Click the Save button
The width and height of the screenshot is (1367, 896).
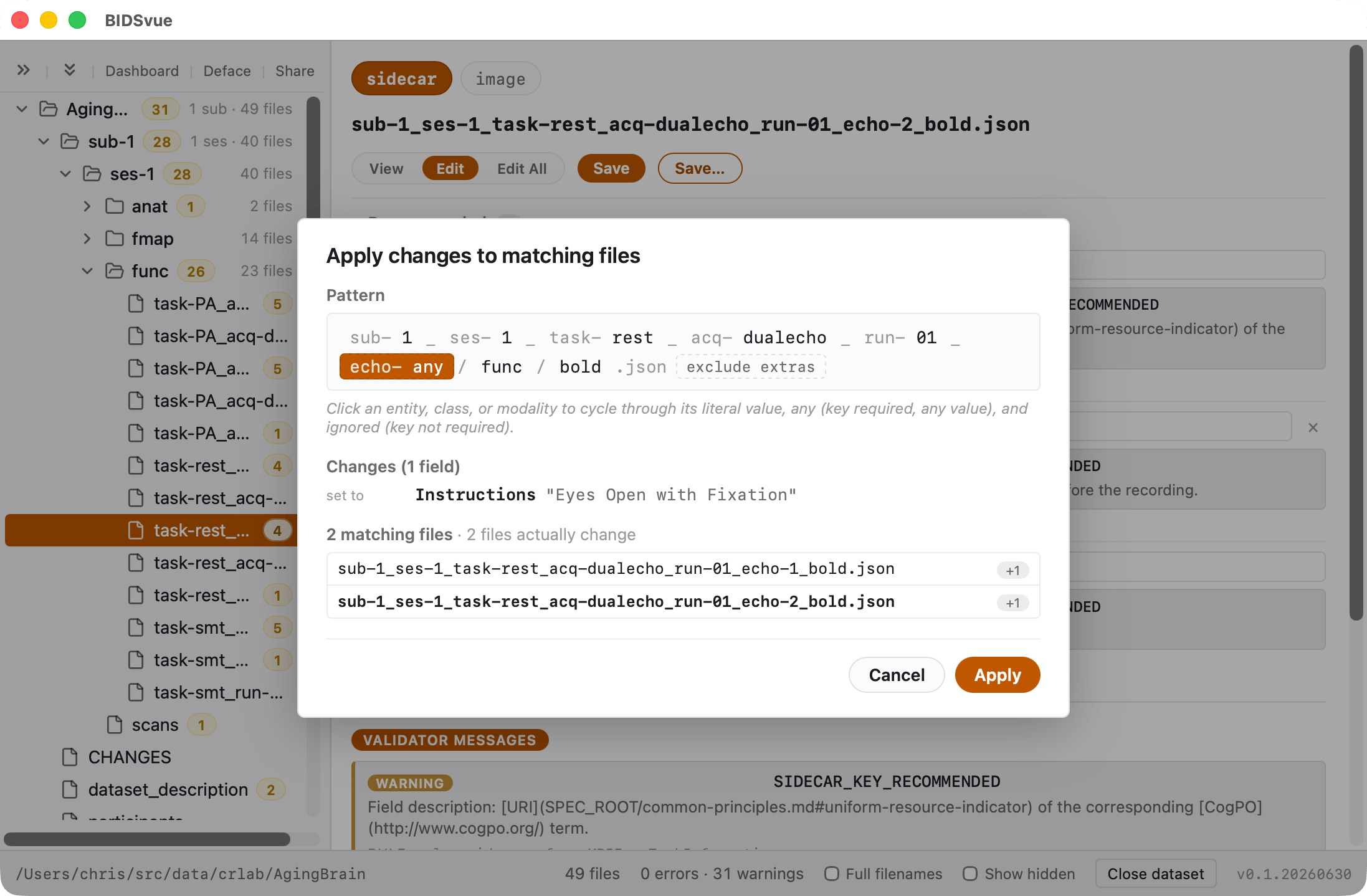[611, 168]
